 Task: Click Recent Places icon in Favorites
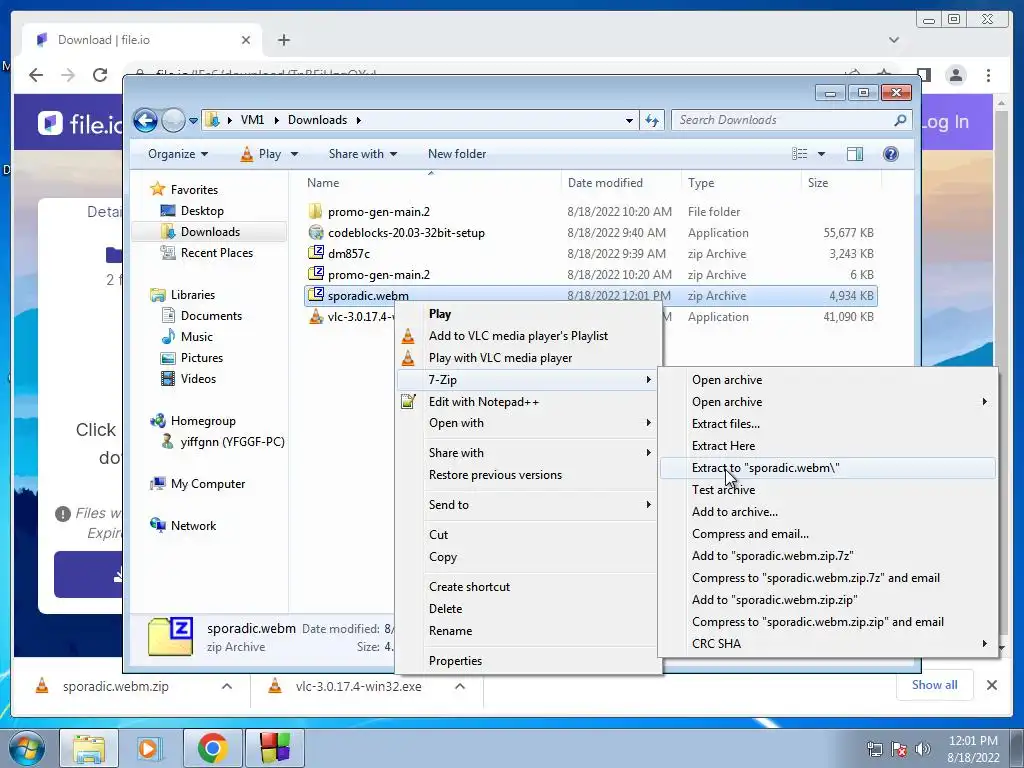[x=168, y=252]
